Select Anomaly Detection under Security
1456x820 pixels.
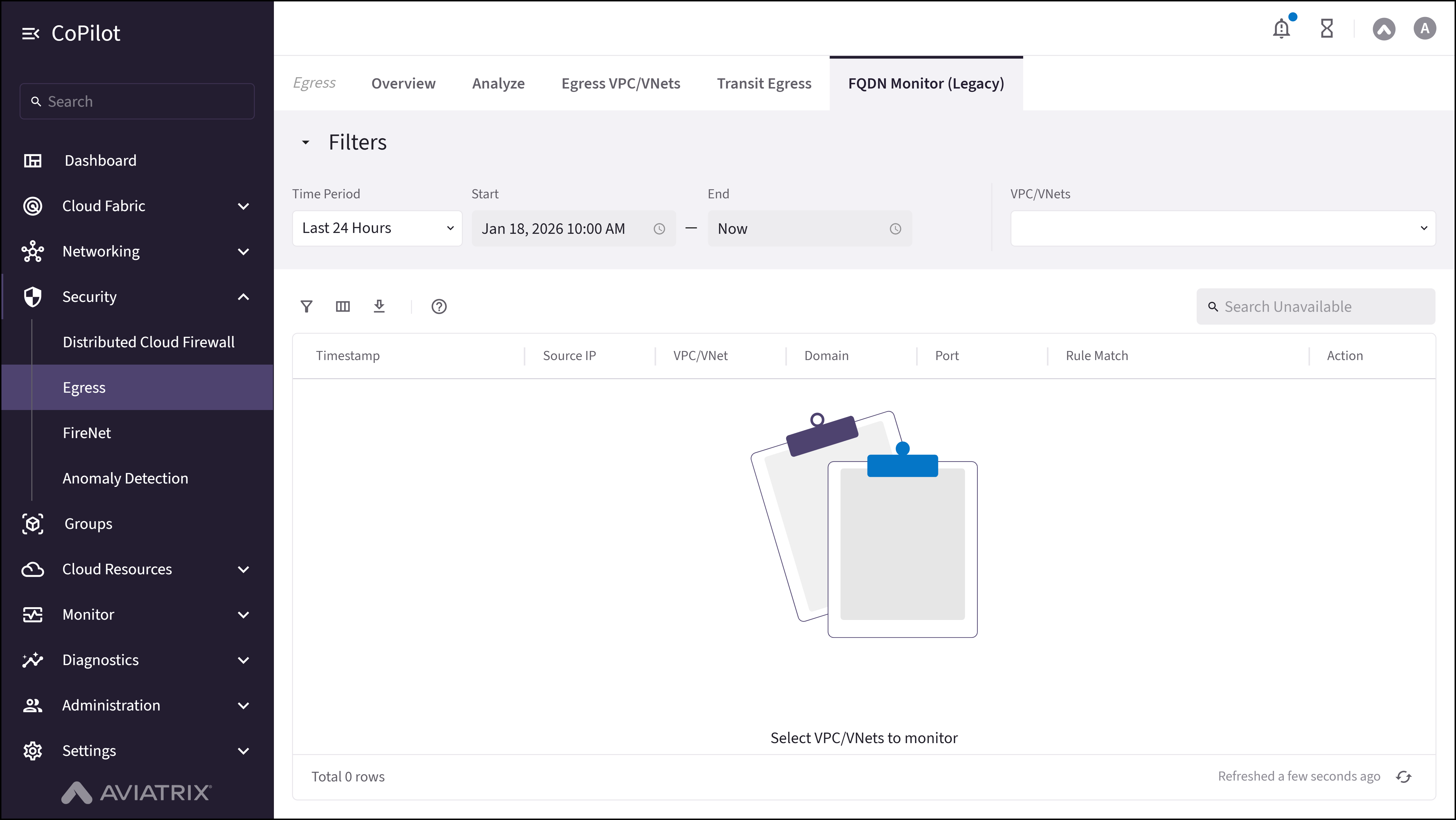coord(125,478)
